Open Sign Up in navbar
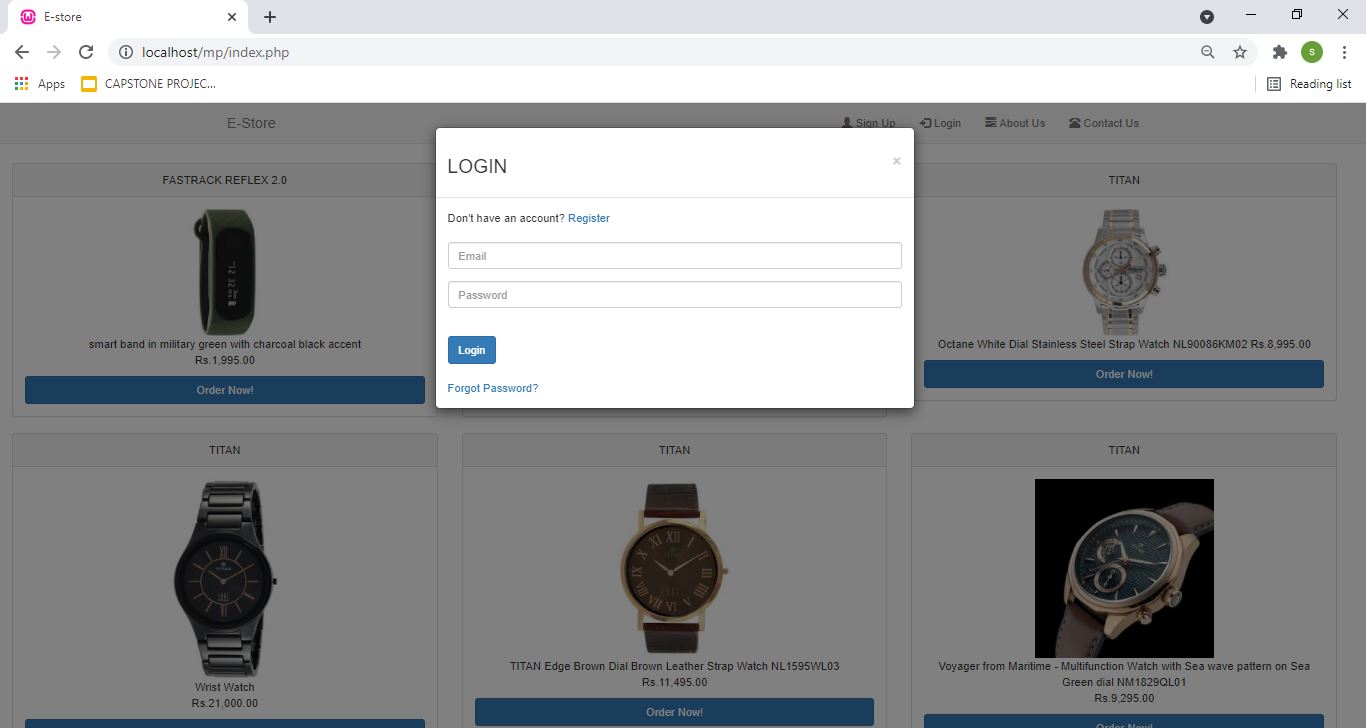 tap(868, 123)
